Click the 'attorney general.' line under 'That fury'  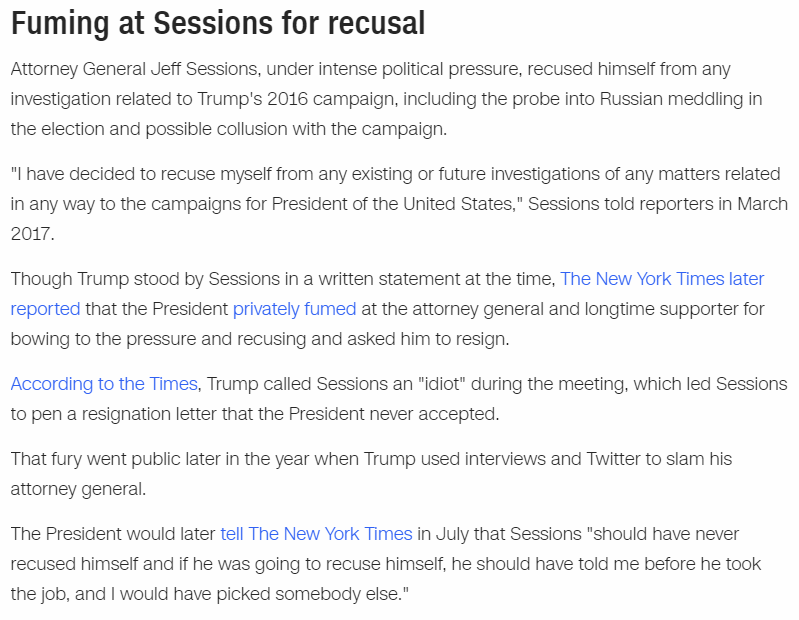[x=78, y=489]
